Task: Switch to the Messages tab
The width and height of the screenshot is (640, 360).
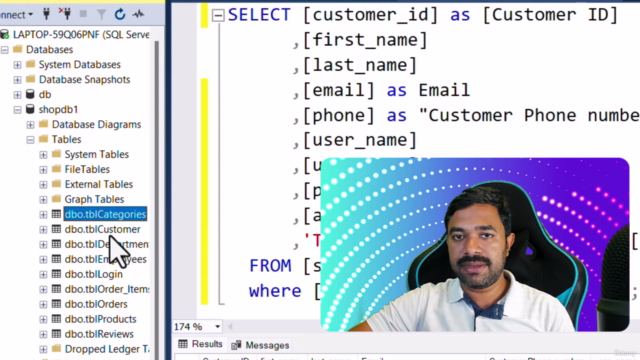Action: click(260, 345)
